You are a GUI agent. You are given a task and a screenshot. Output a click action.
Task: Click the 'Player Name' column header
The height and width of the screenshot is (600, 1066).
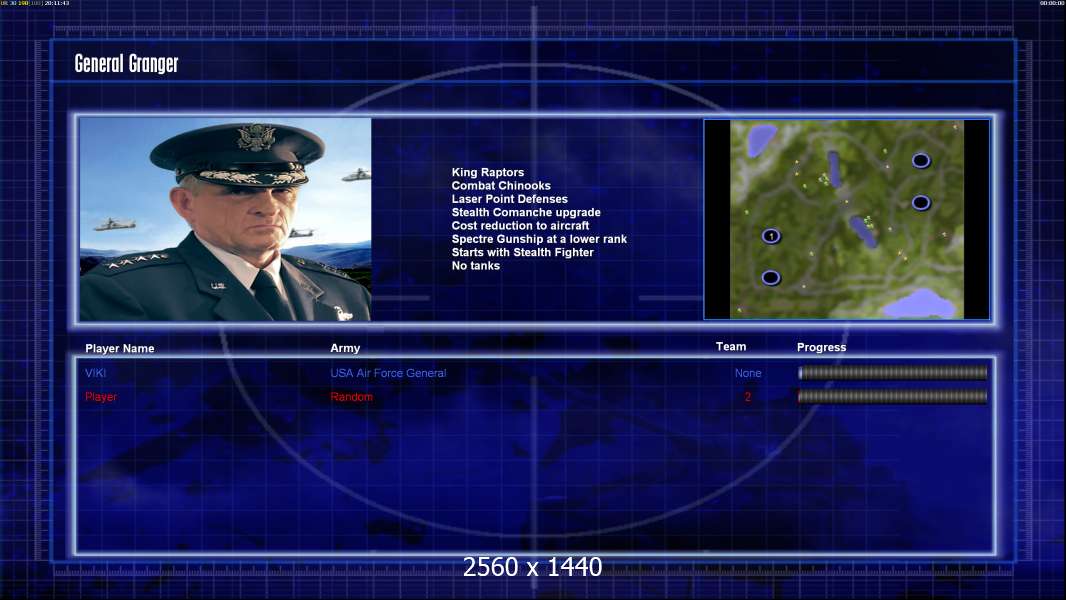coord(120,349)
